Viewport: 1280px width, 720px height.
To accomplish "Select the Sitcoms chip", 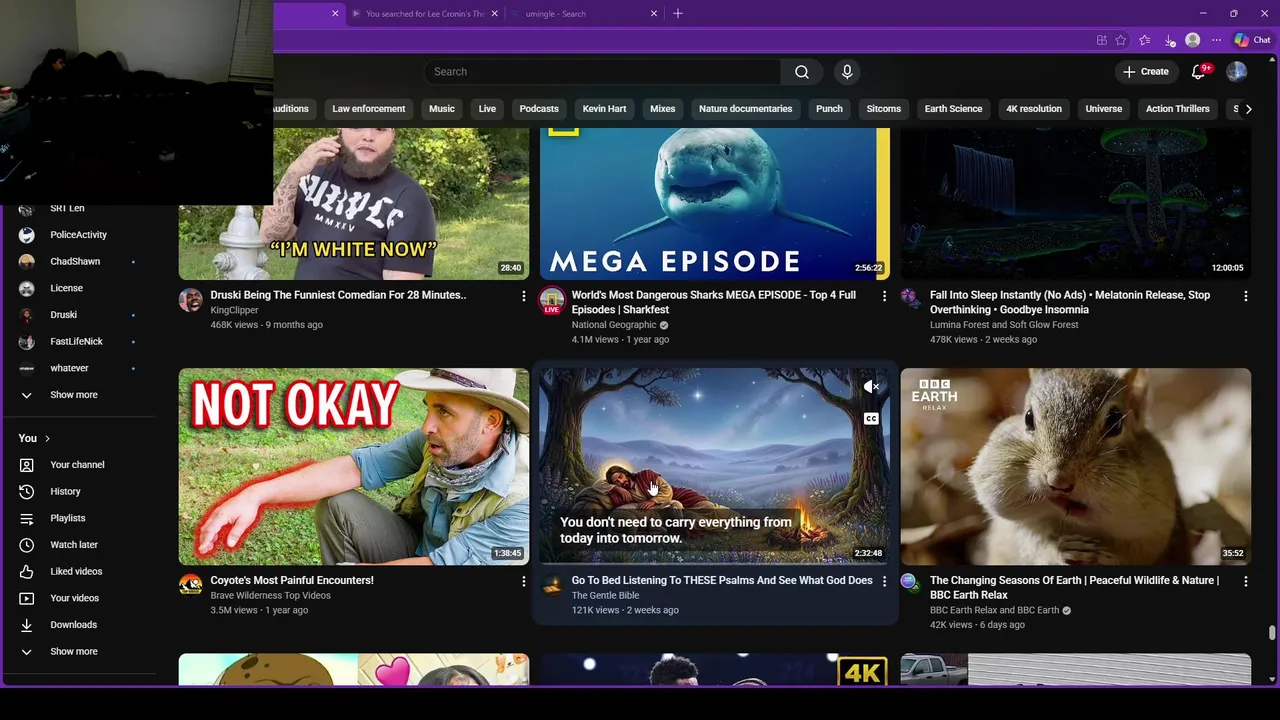I will (884, 109).
